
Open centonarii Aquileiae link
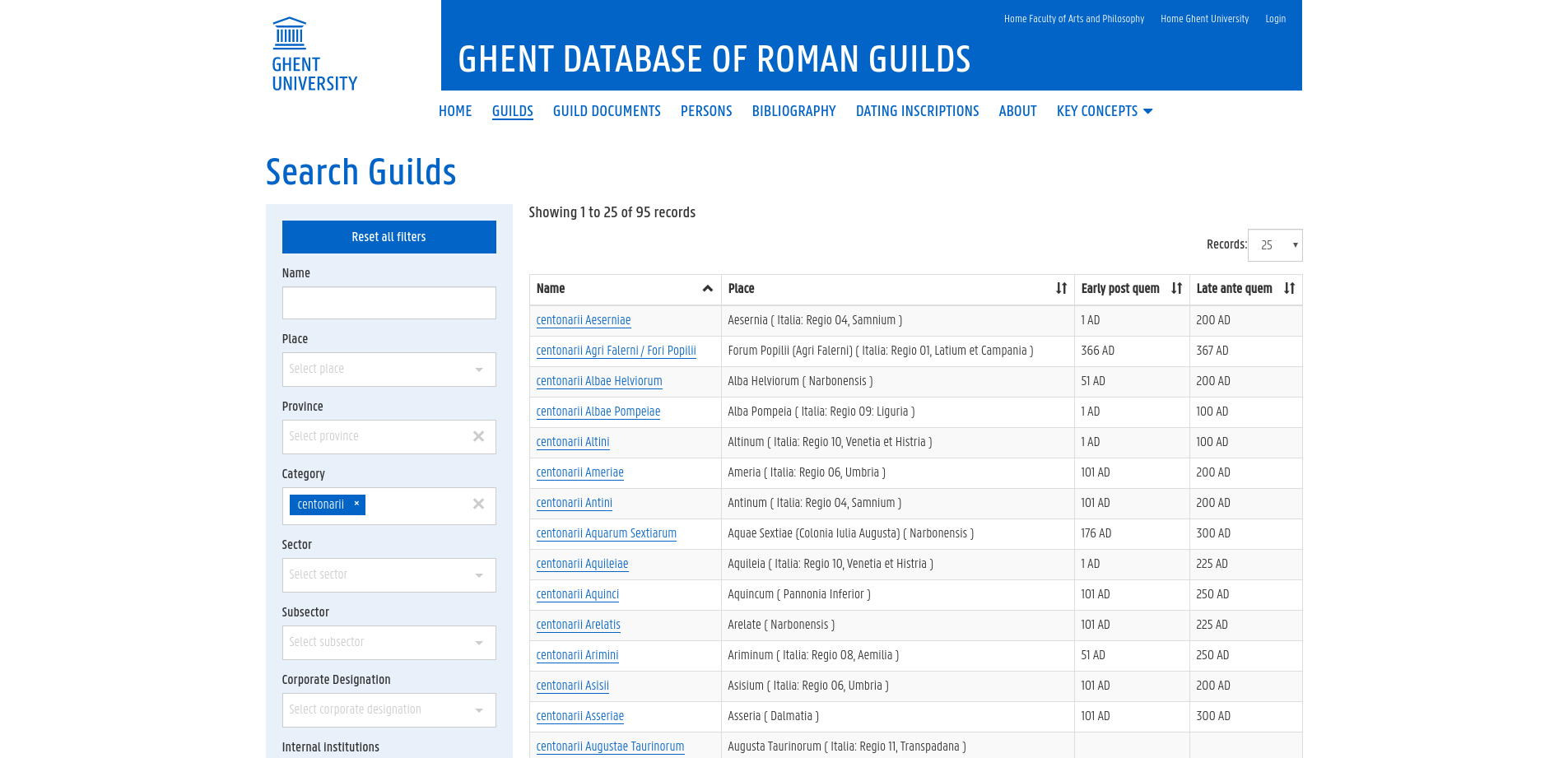point(583,565)
